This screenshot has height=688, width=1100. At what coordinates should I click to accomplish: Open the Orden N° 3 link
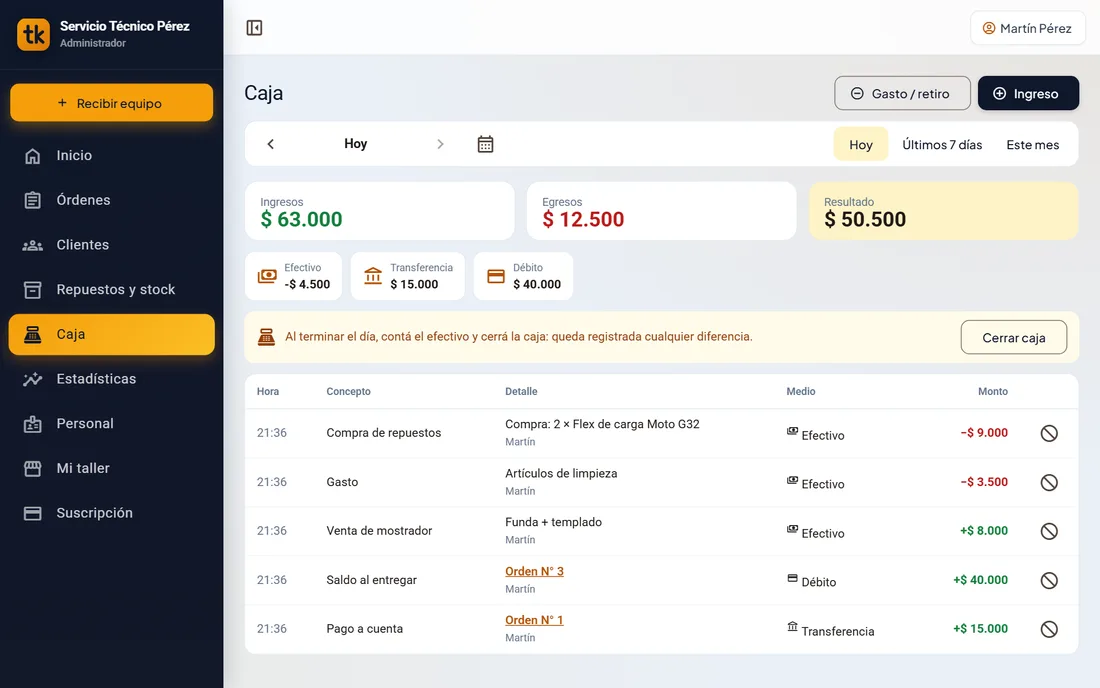535,572
